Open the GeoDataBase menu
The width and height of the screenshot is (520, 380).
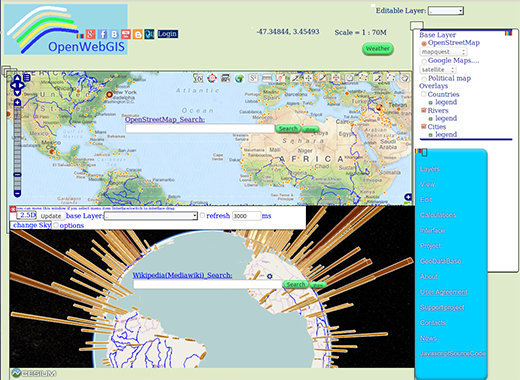[x=440, y=261]
